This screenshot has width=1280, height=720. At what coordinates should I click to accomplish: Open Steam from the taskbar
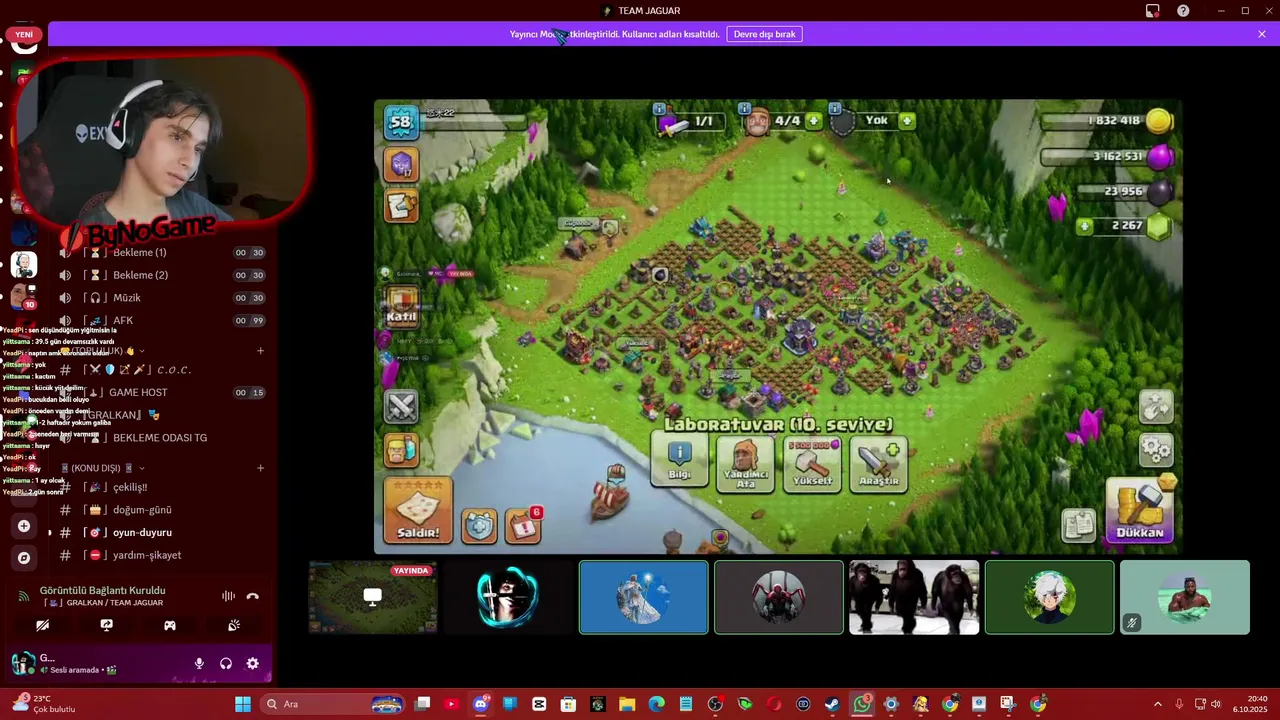pyautogui.click(x=832, y=704)
